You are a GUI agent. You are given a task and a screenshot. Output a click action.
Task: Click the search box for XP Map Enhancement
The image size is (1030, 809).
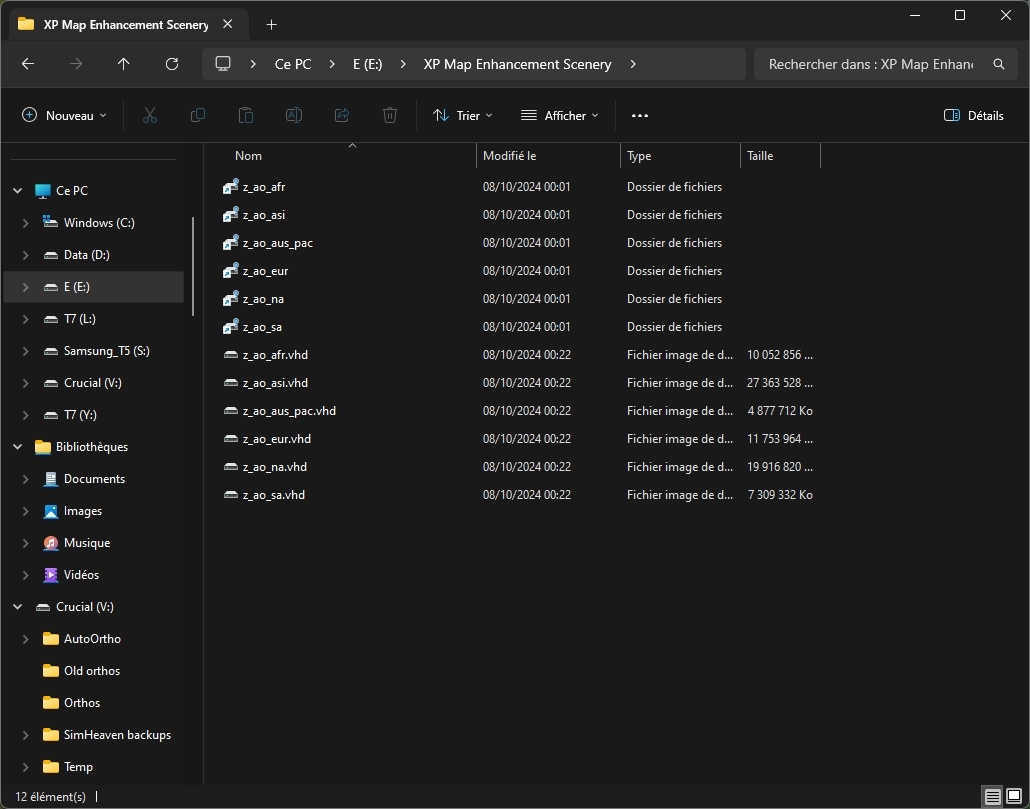[x=870, y=64]
